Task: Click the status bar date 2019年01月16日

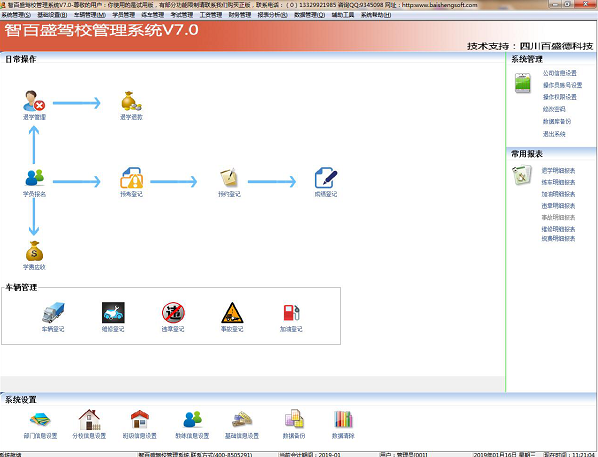Action: tap(504, 455)
